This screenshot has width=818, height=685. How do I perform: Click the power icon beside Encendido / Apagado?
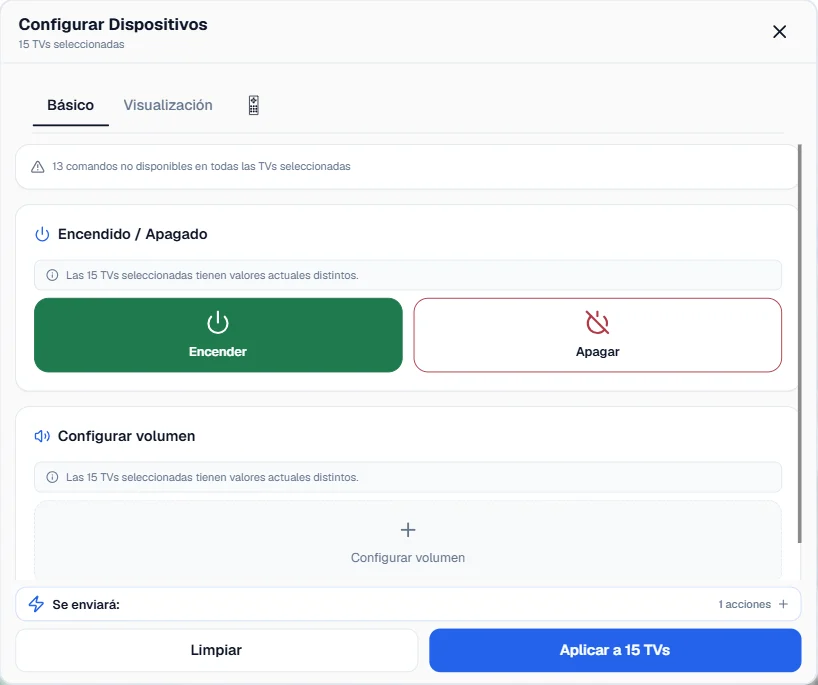[x=42, y=234]
